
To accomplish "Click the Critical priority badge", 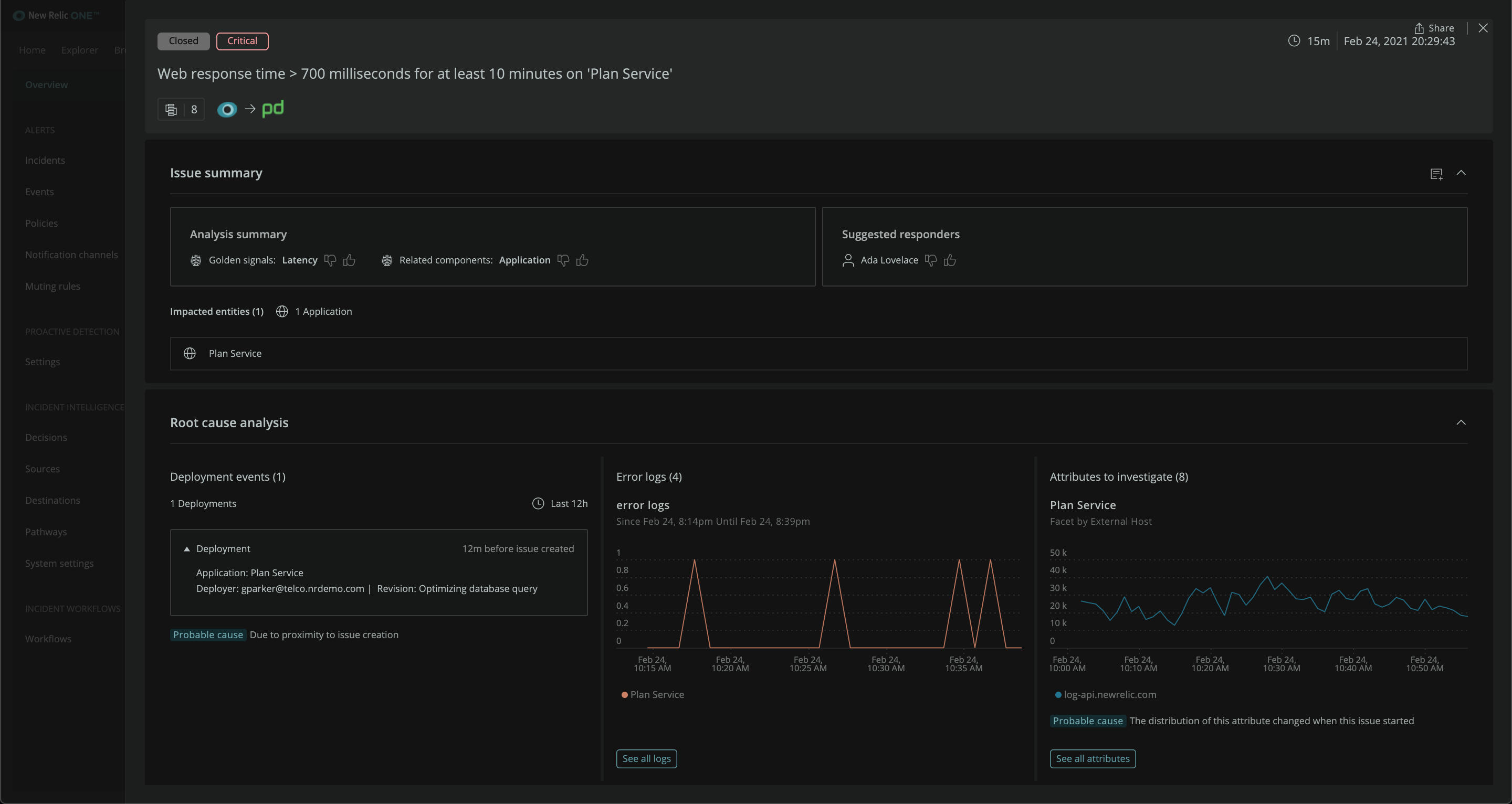I will 243,41.
